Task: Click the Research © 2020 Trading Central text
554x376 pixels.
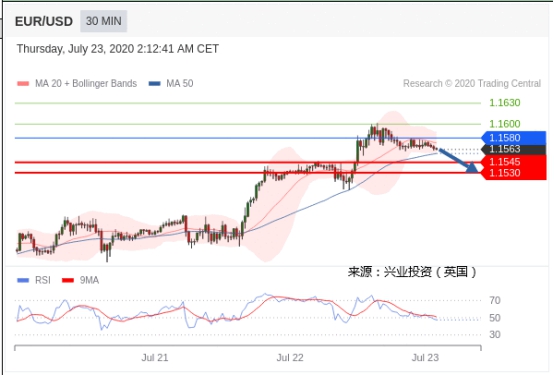Action: point(472,83)
